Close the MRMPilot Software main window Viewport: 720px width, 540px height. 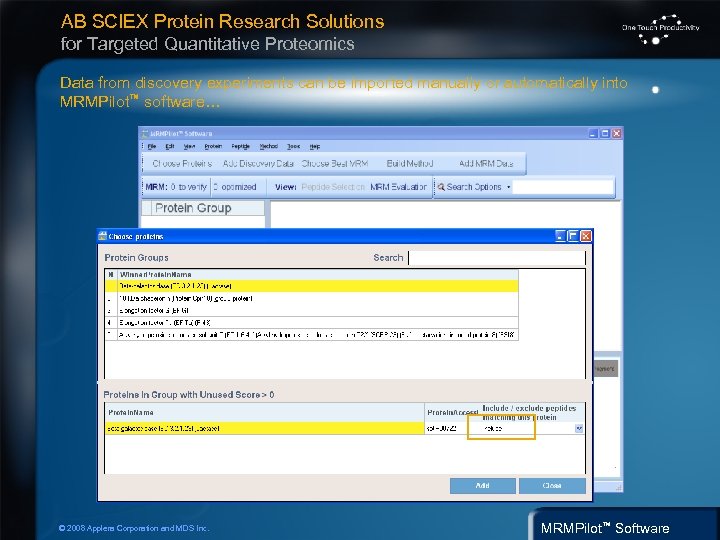[x=617, y=134]
